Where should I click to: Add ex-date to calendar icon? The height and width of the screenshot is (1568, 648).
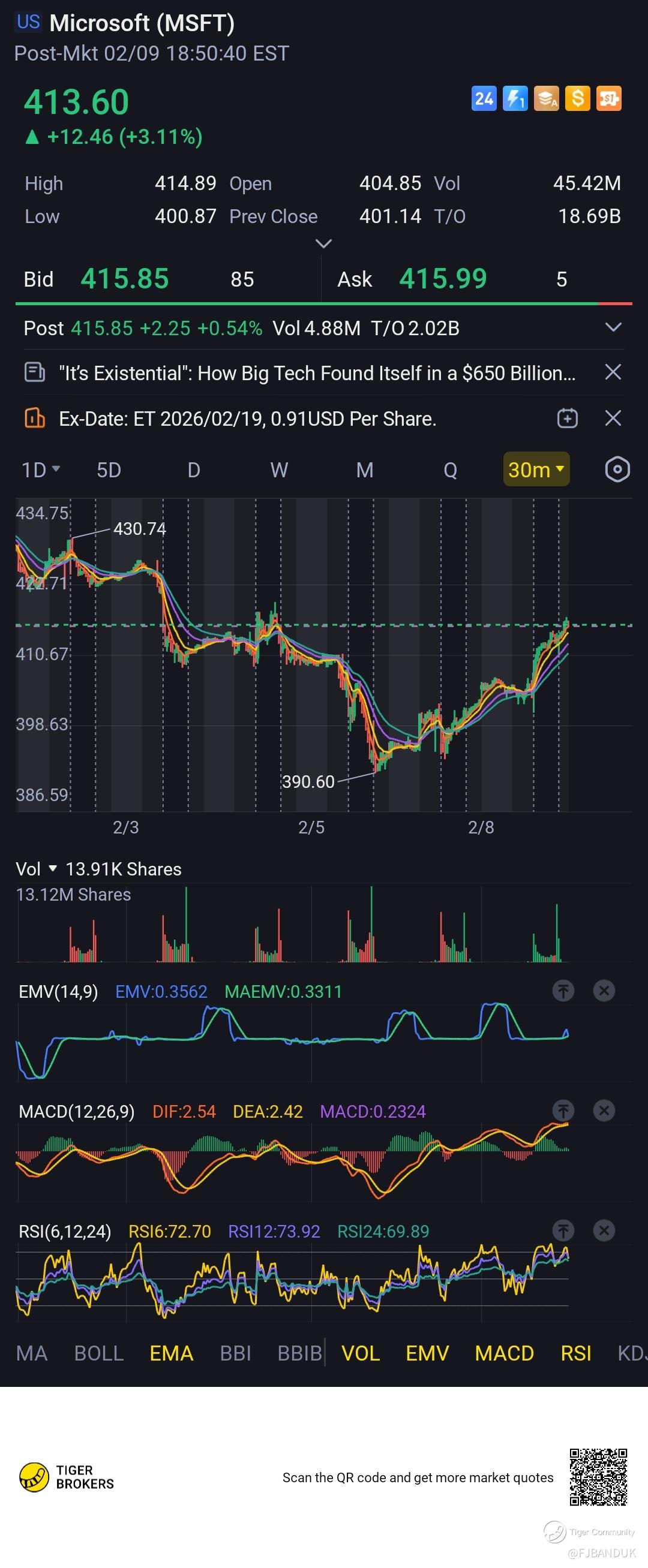[568, 418]
